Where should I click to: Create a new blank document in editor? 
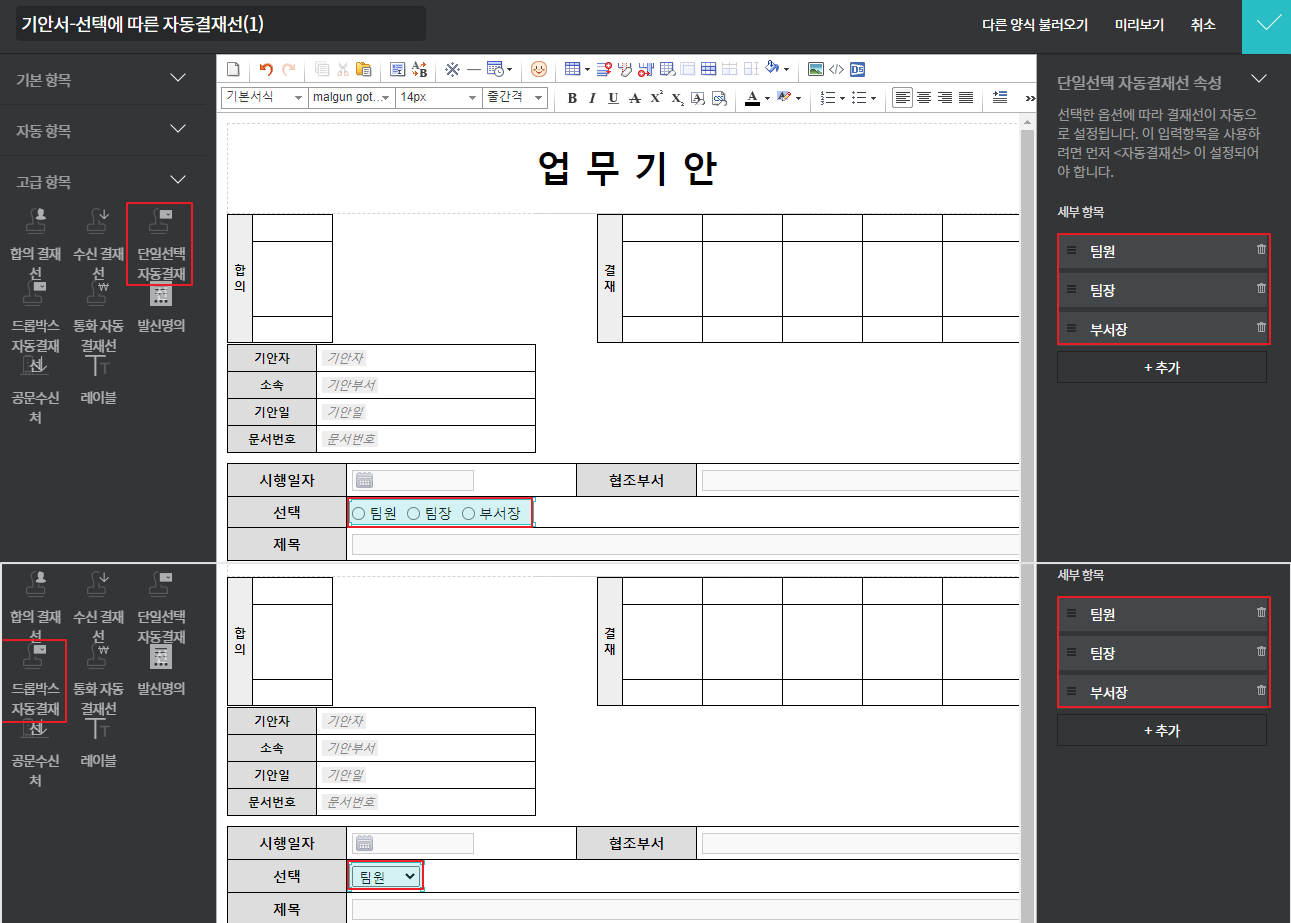click(x=233, y=69)
